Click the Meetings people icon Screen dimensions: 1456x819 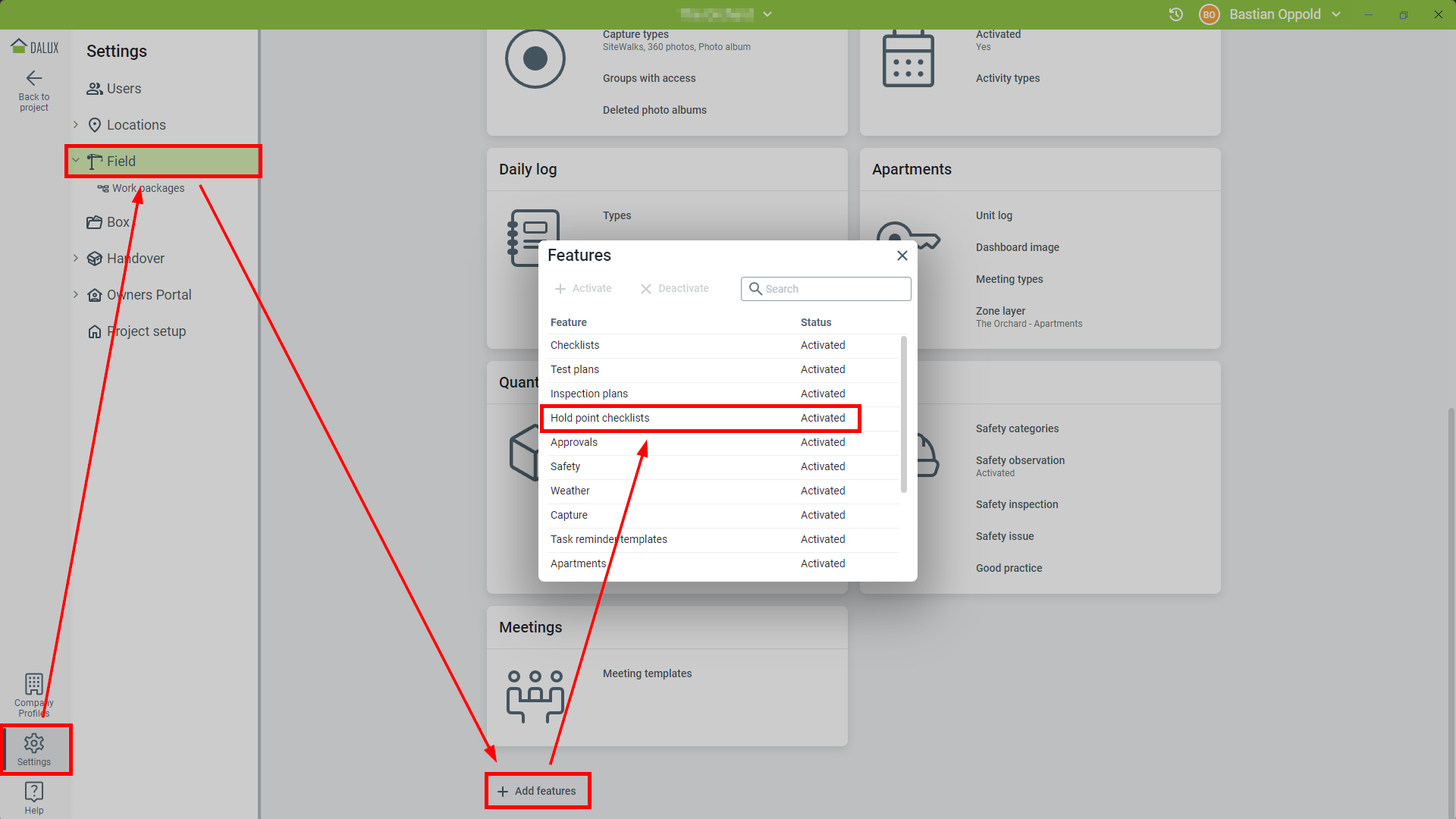[x=535, y=695]
